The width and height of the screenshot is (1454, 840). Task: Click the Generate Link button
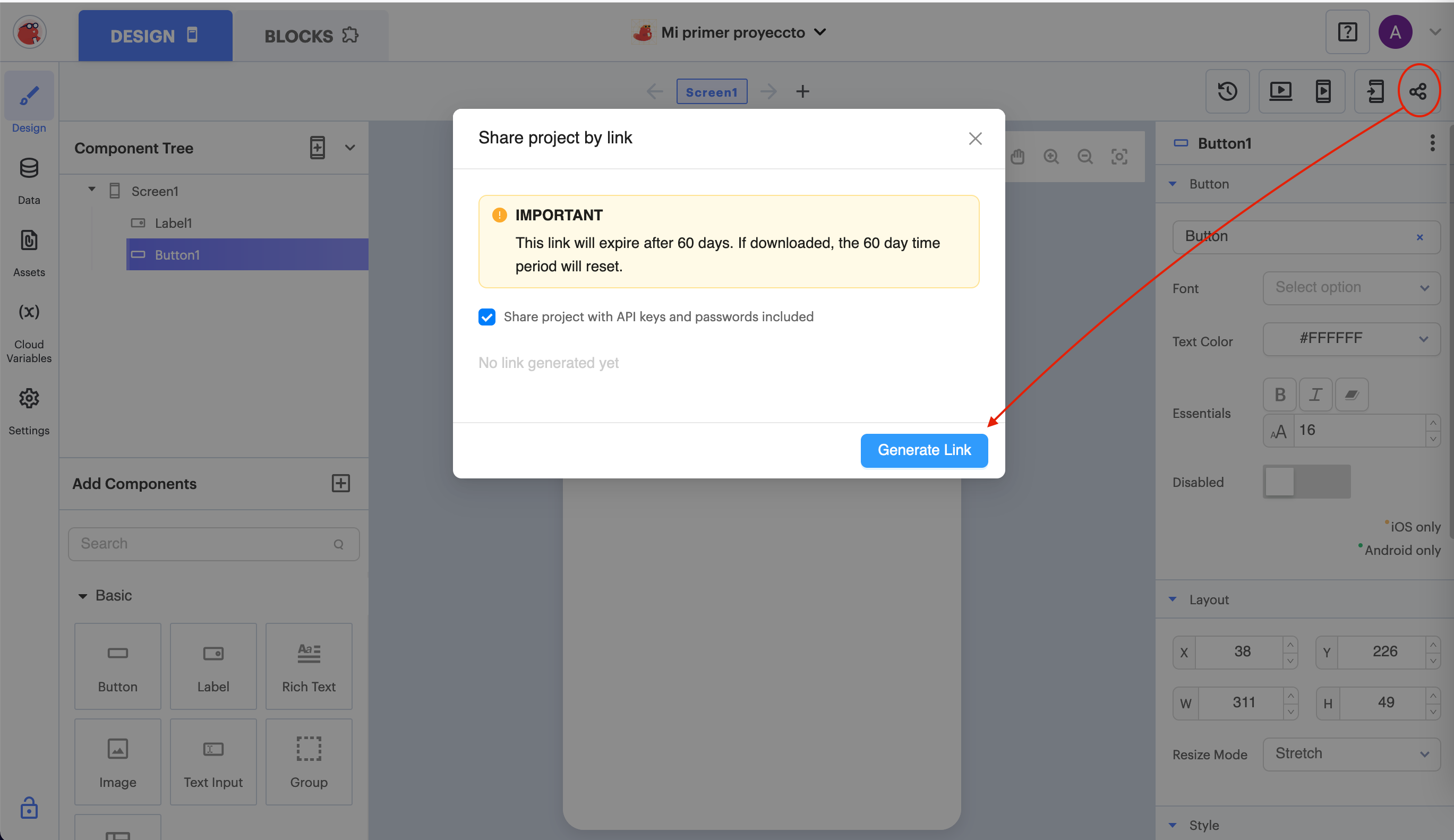pyautogui.click(x=923, y=450)
